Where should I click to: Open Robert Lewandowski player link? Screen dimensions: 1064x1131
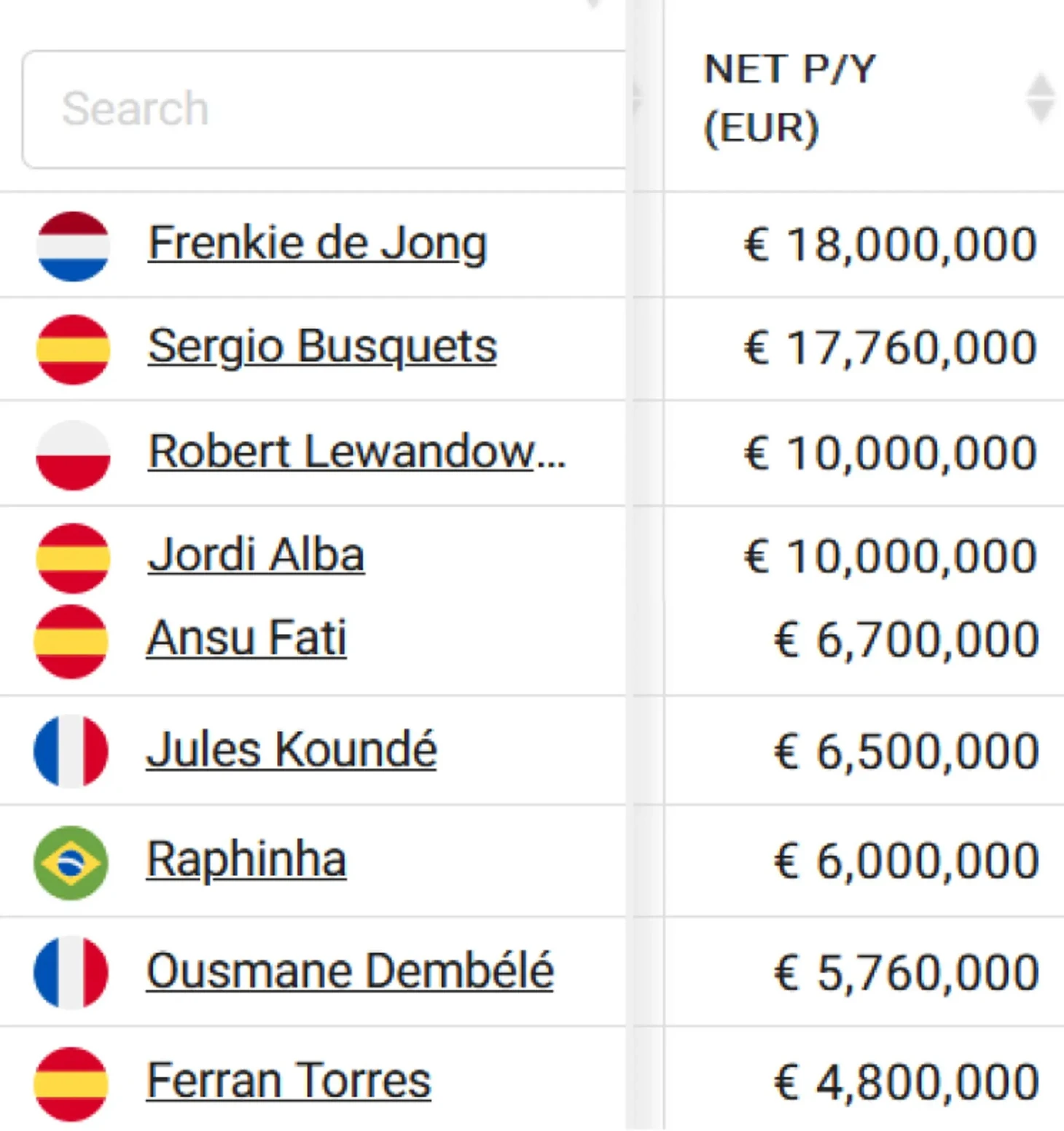356,452
